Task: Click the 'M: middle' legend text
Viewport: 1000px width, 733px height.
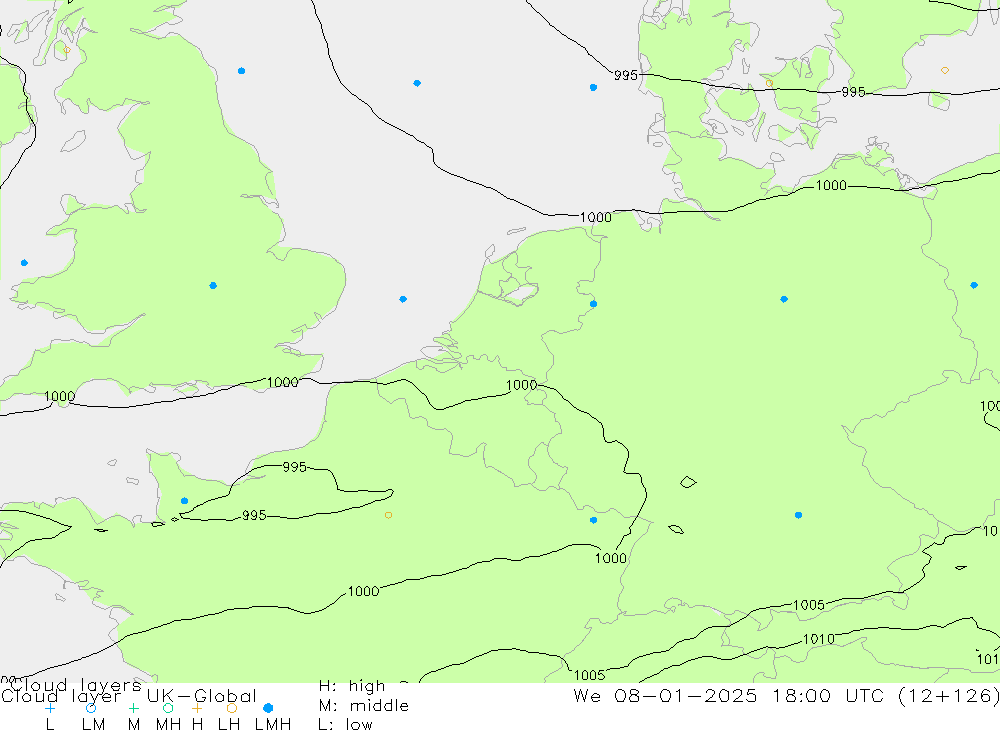Action: (364, 706)
